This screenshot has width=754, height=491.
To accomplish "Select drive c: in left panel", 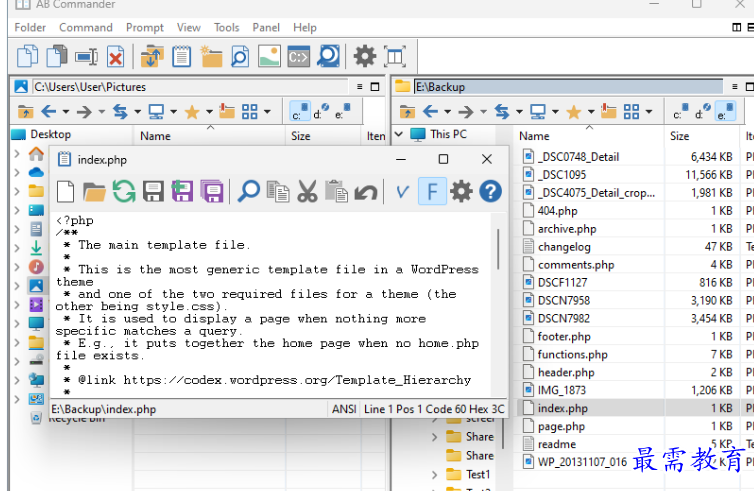I will pyautogui.click(x=300, y=112).
